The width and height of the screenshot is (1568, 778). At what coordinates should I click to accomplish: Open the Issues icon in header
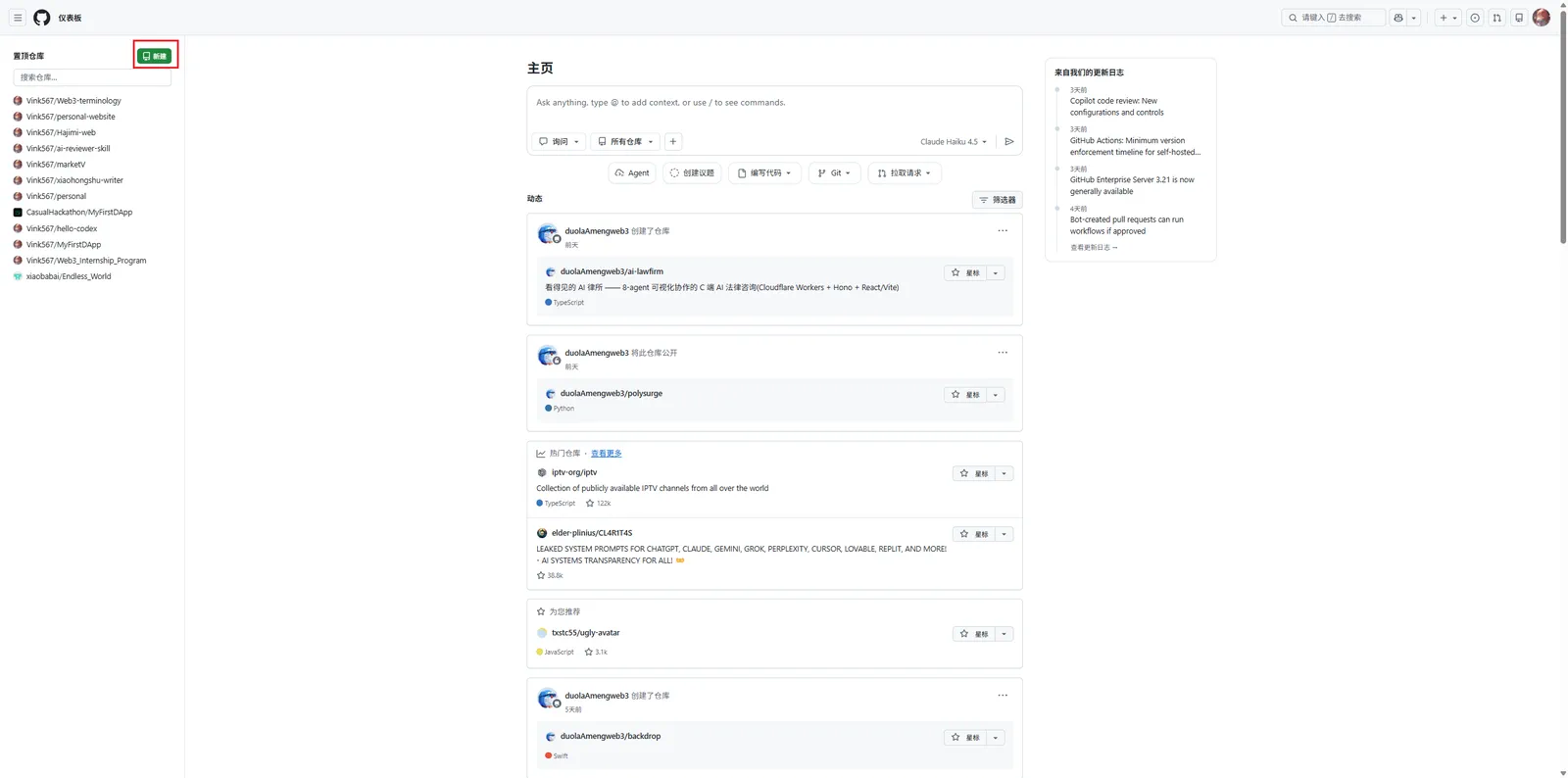(x=1475, y=18)
